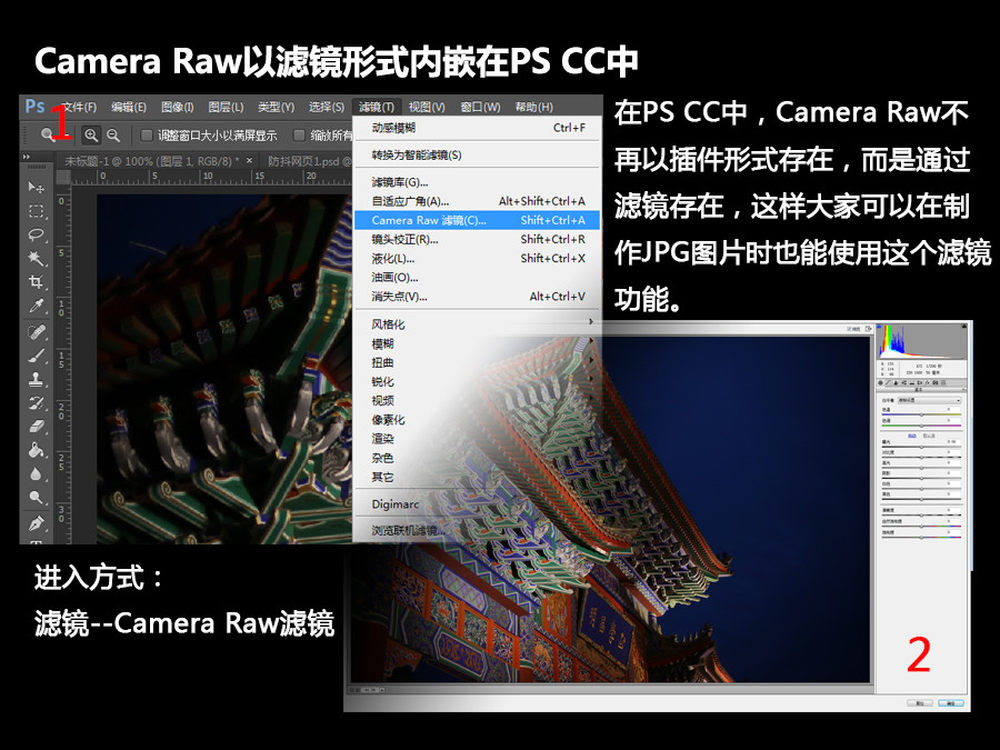Open the 窗口(W) menu
The width and height of the screenshot is (1000, 750).
480,107
